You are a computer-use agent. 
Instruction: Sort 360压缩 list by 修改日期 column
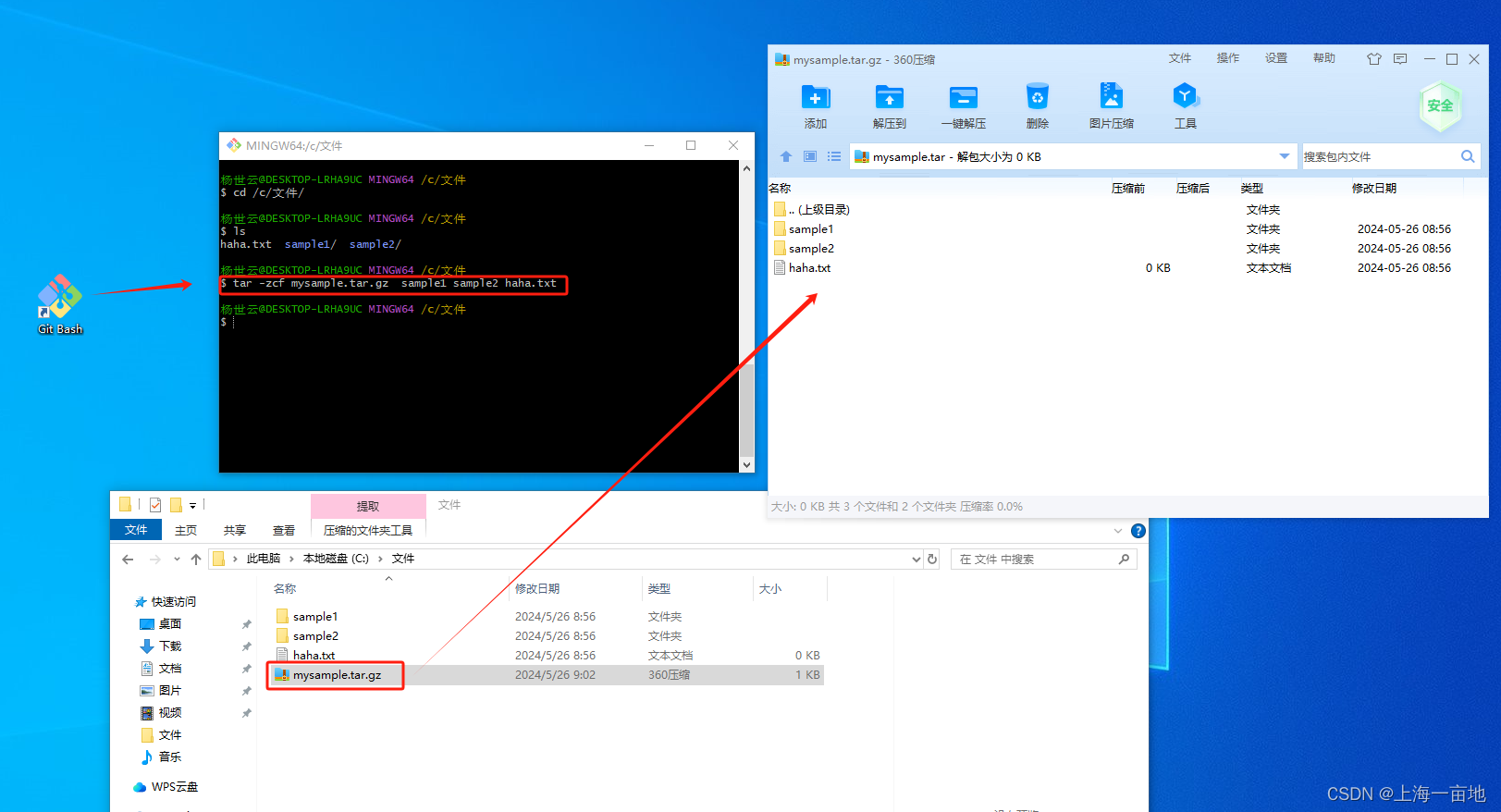tap(1374, 188)
